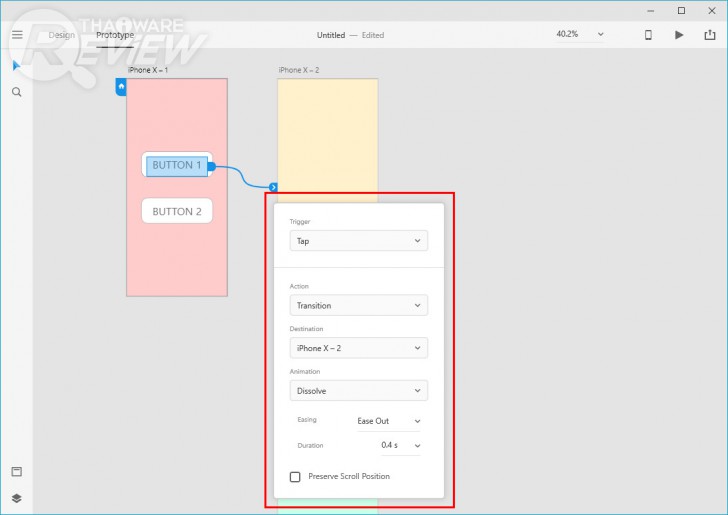This screenshot has height=515, width=728.
Task: Close the application window
Action: [x=711, y=10]
